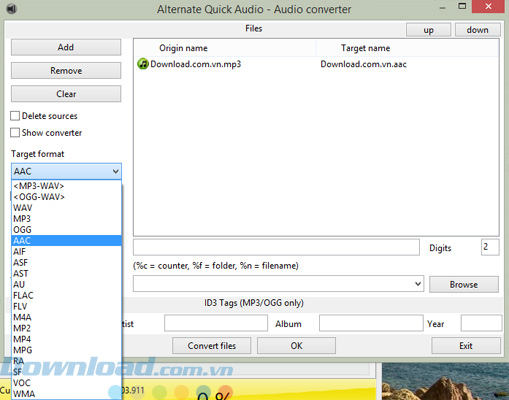
Task: Click the Add button
Action: pos(66,47)
